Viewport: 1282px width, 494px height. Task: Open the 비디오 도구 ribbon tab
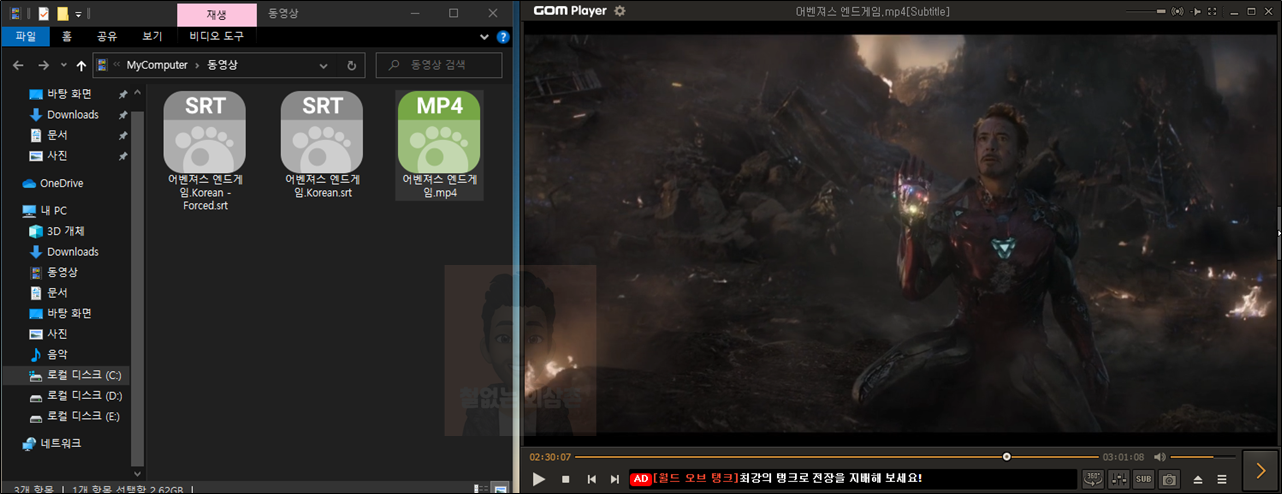point(217,36)
